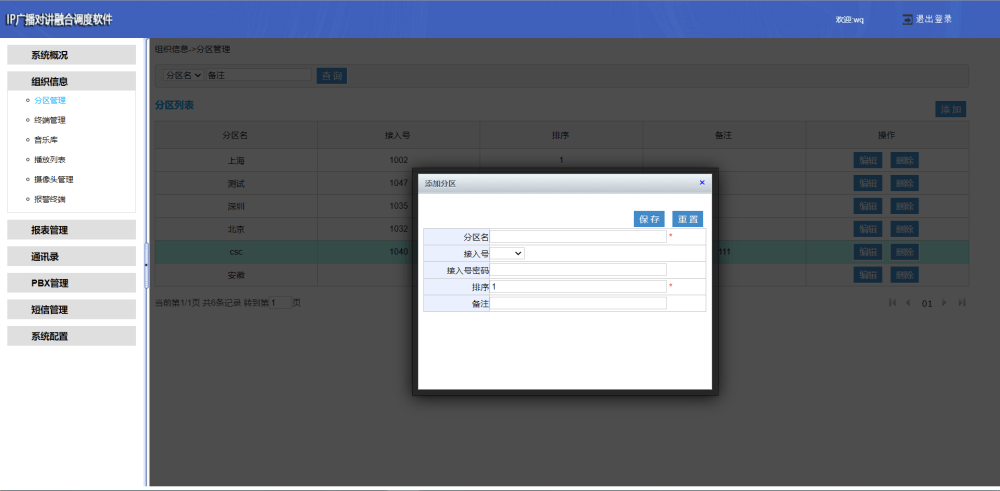The height and width of the screenshot is (491, 1000).
Task: Click the 重置 button
Action: click(x=688, y=219)
